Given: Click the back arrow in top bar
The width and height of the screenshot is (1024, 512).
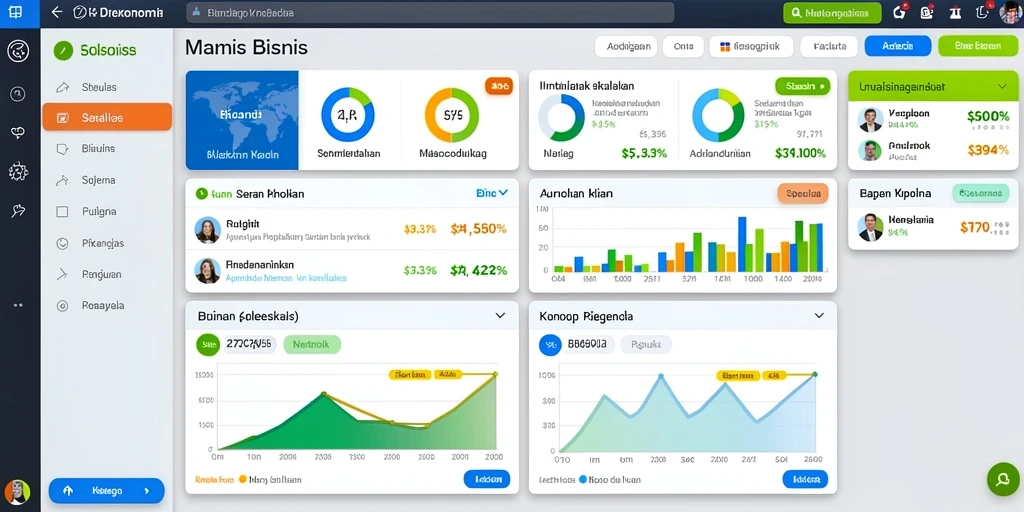Looking at the screenshot, I should tap(57, 12).
